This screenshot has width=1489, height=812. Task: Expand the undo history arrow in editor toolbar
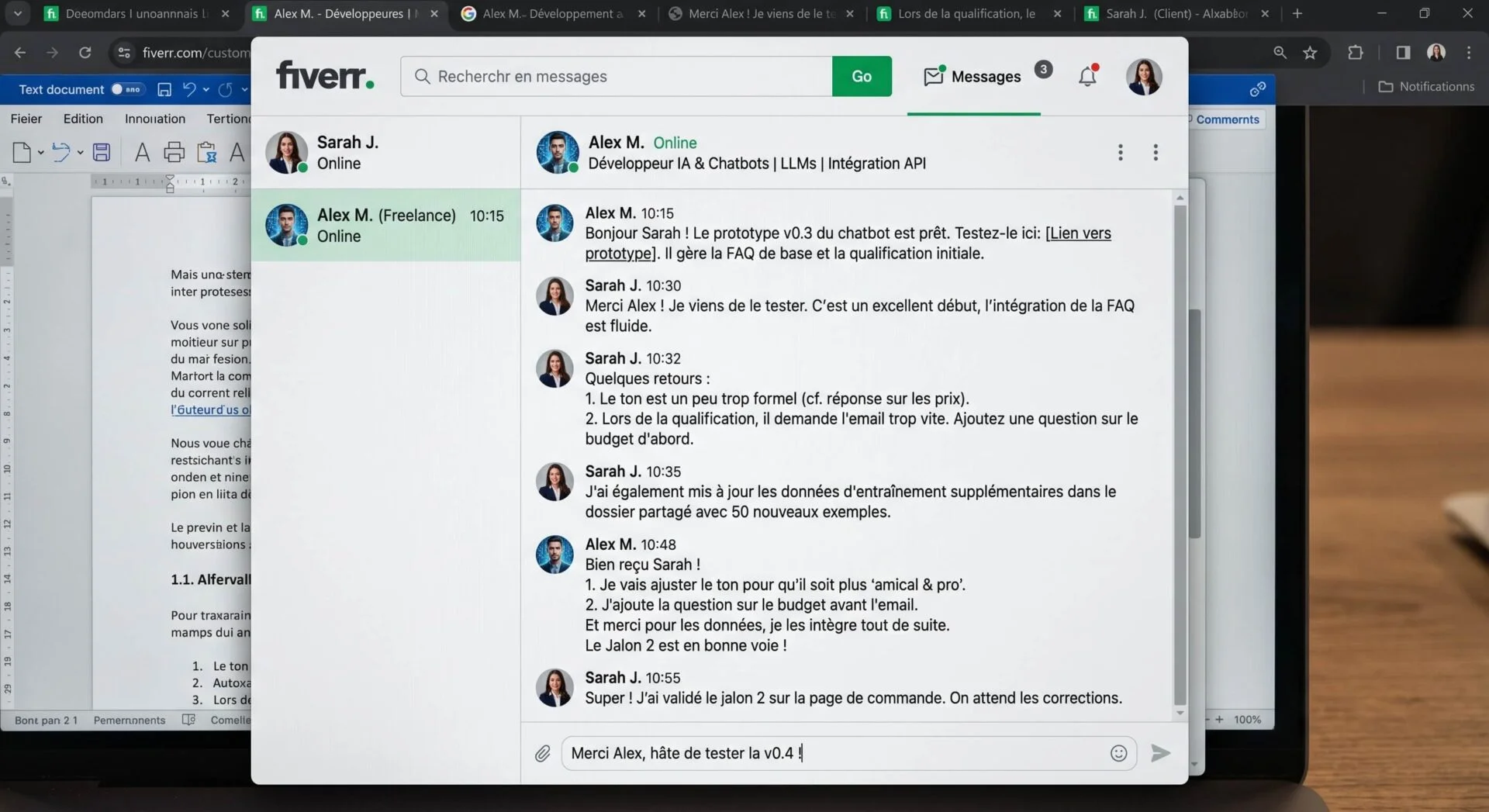(80, 153)
